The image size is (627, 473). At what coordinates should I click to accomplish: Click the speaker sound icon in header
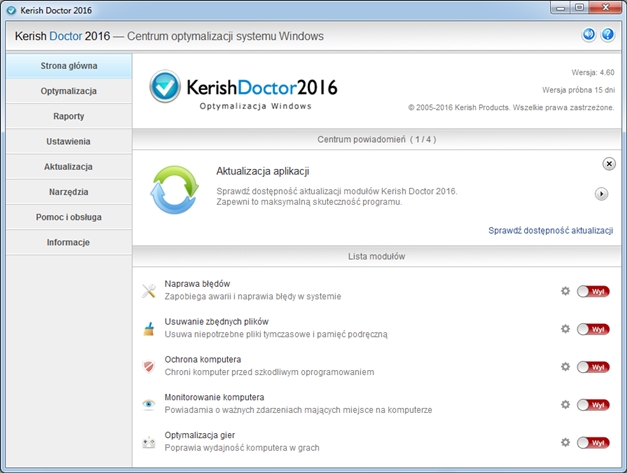tap(589, 35)
